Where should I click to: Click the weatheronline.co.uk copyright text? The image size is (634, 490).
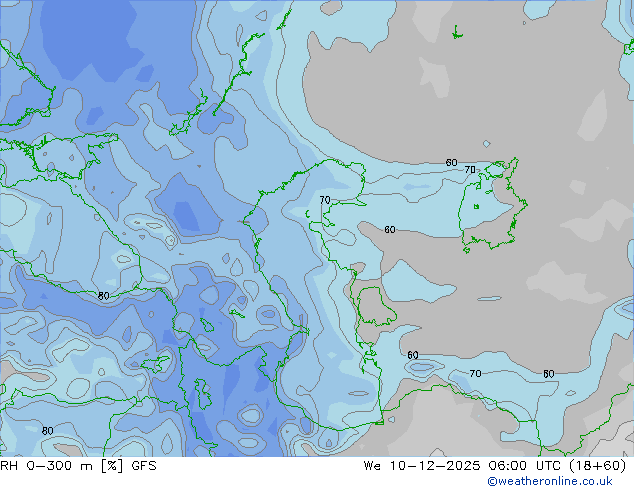(550, 481)
